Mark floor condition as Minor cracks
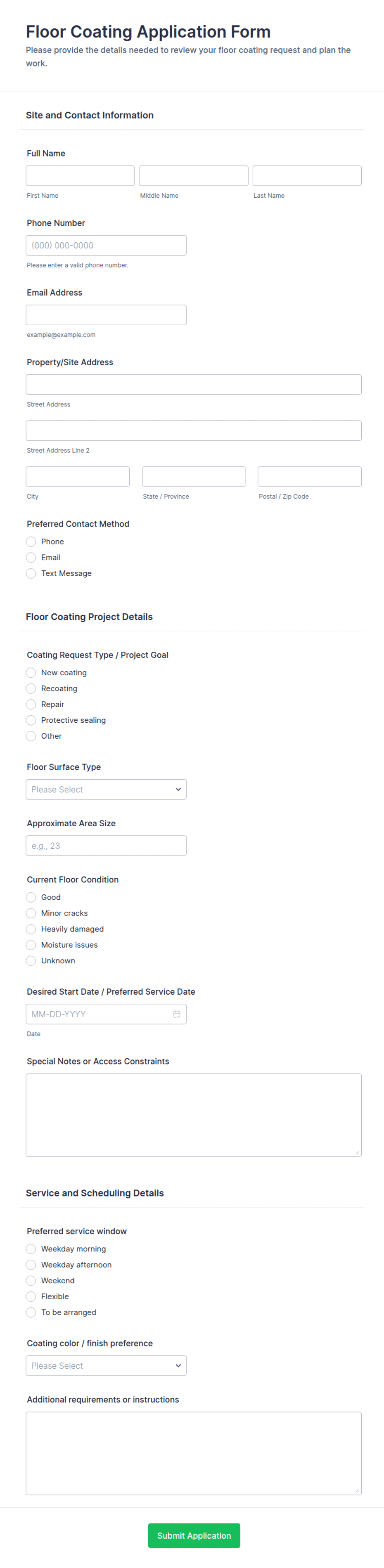This screenshot has width=384, height=1568. click(31, 913)
